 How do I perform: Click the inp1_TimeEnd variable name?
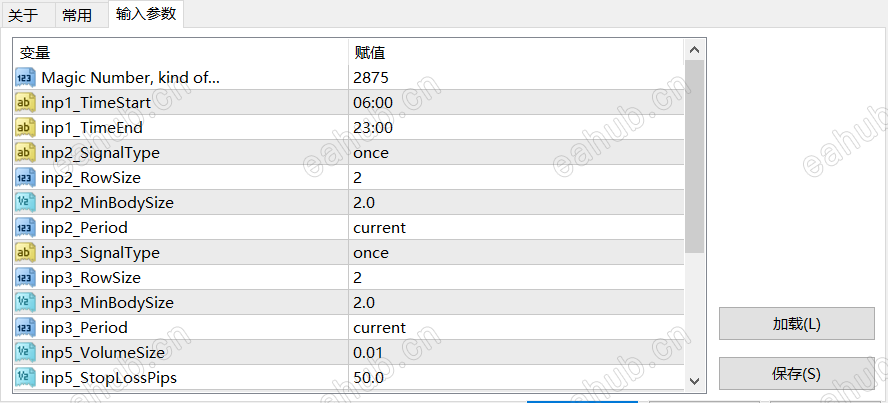point(92,128)
